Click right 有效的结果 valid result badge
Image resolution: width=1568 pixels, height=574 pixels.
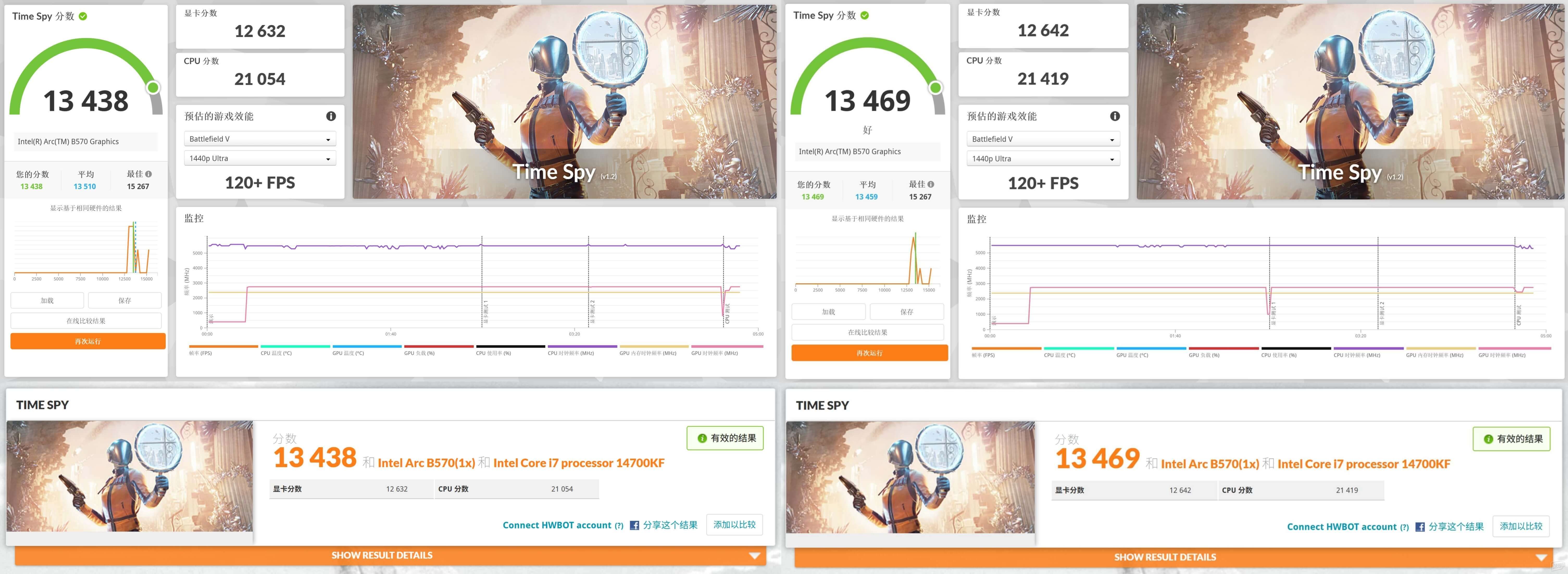click(x=1511, y=439)
